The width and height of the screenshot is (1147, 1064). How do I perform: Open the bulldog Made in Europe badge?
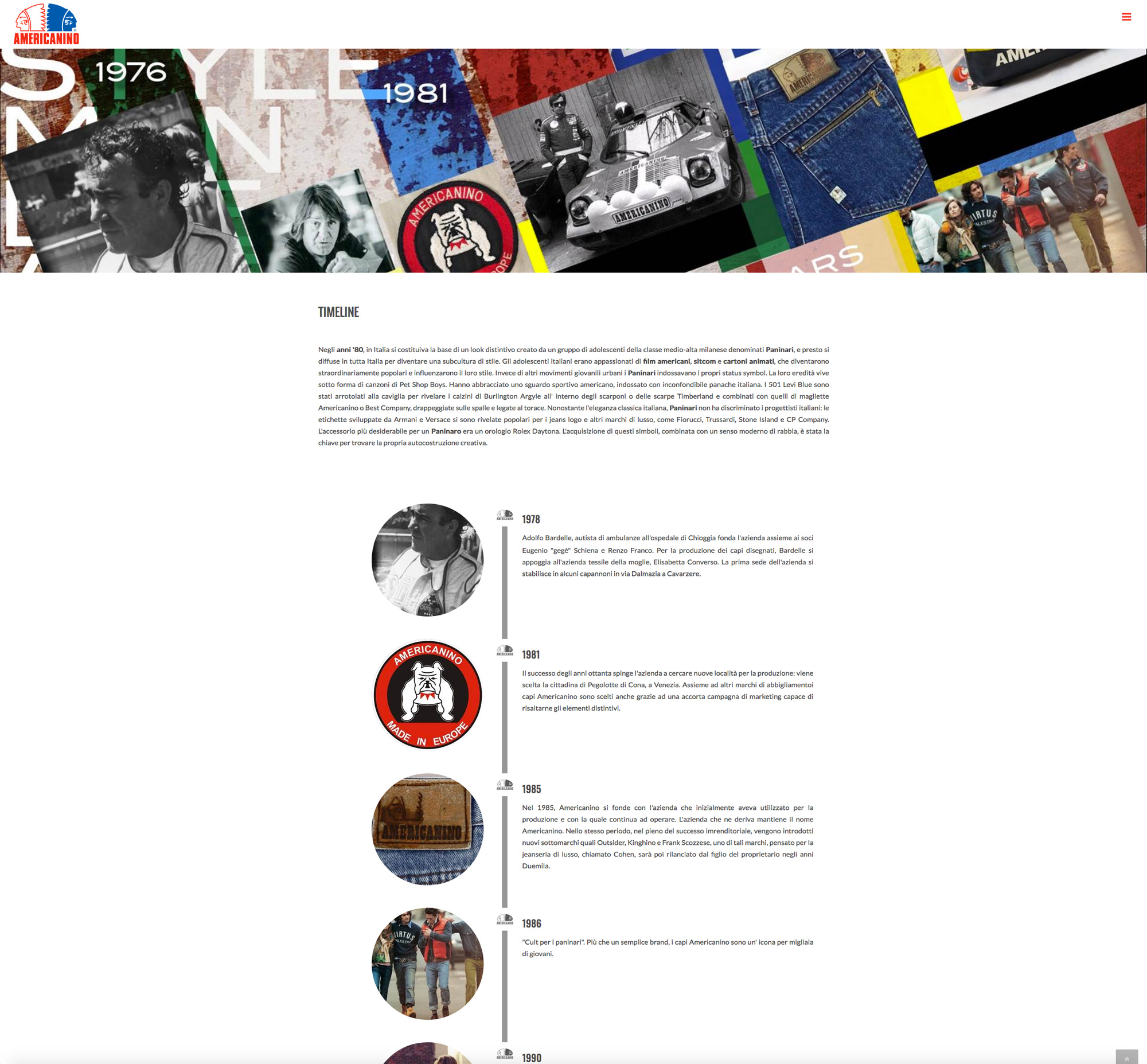click(x=427, y=695)
